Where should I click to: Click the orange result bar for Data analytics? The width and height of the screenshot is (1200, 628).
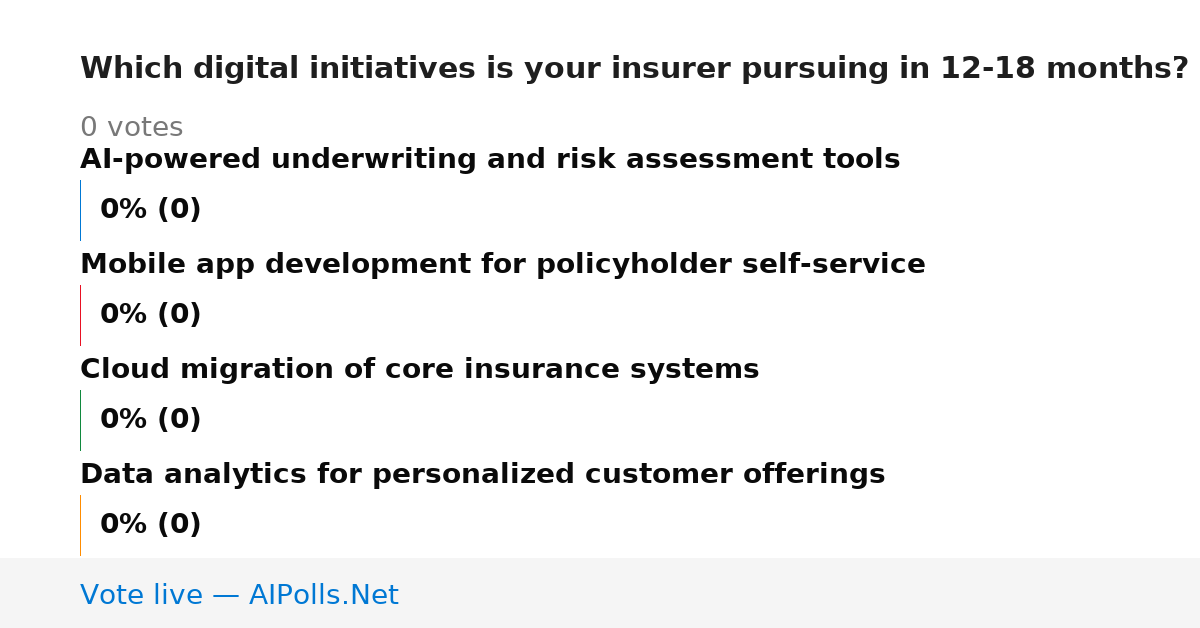tap(80, 525)
